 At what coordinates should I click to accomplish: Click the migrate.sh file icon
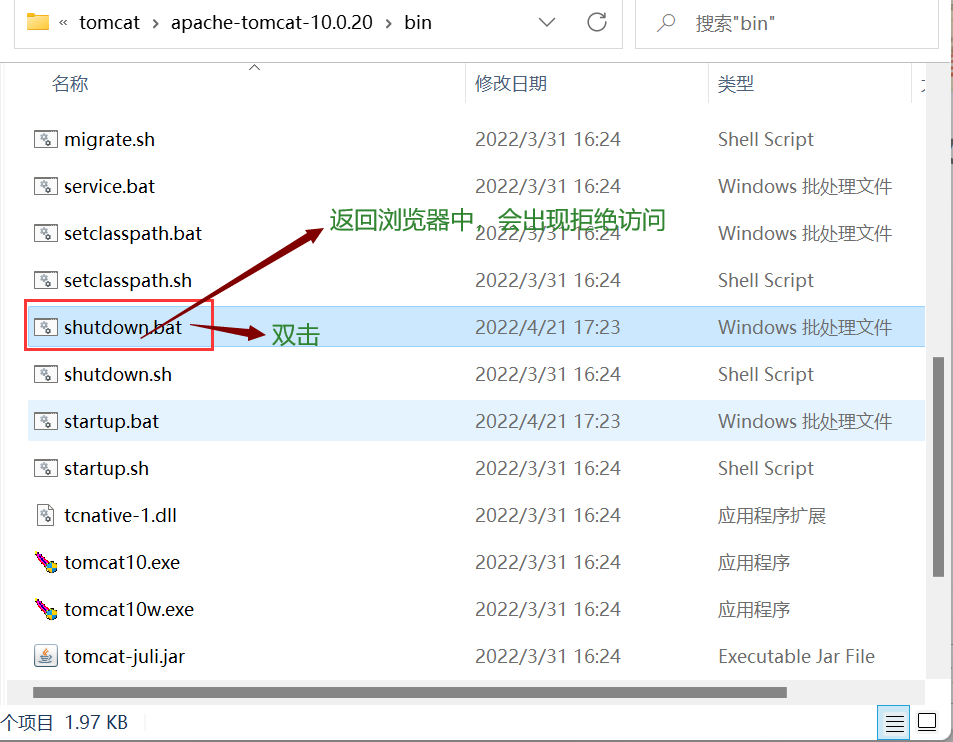[x=46, y=139]
